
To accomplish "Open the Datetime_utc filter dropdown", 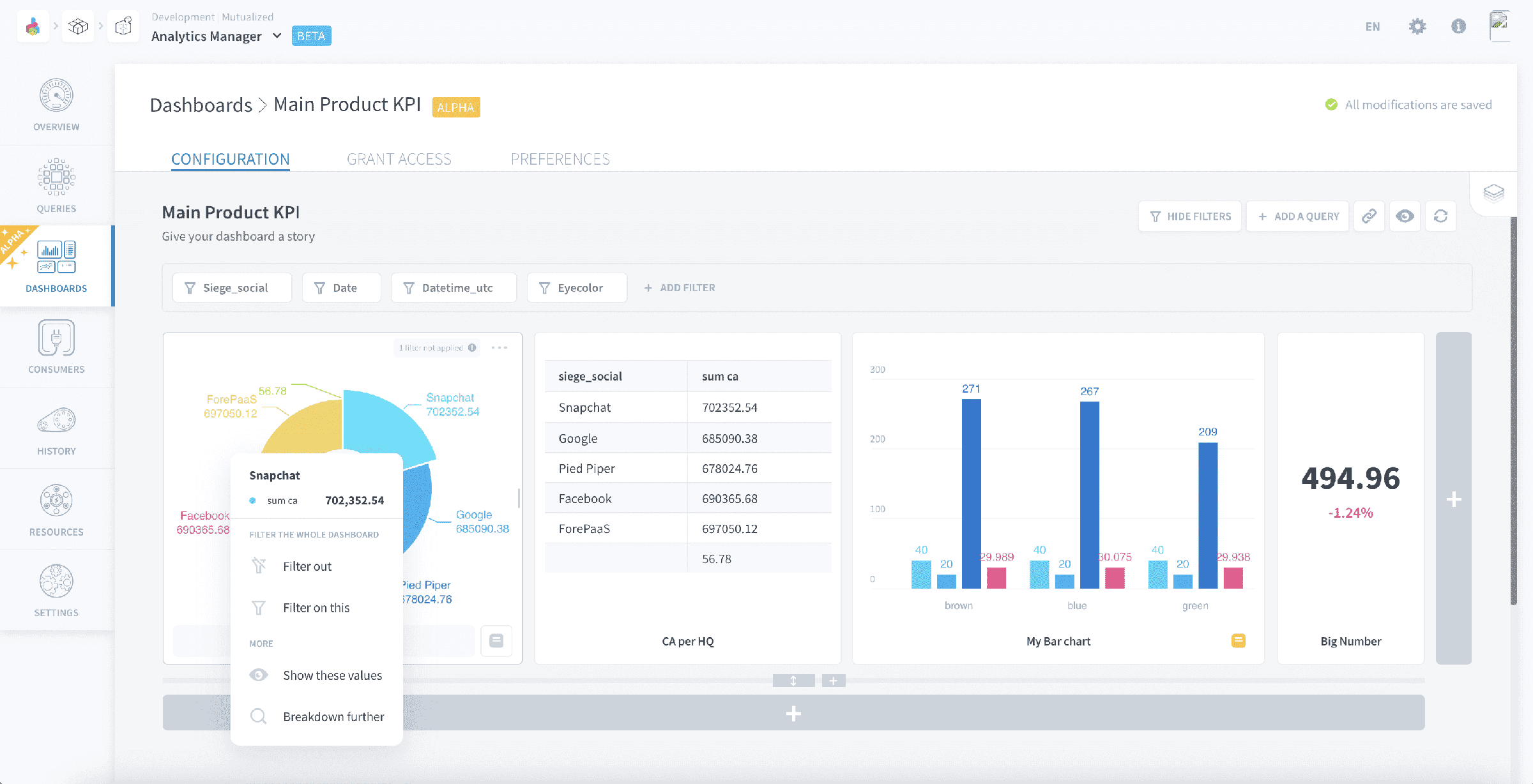I will coord(454,288).
